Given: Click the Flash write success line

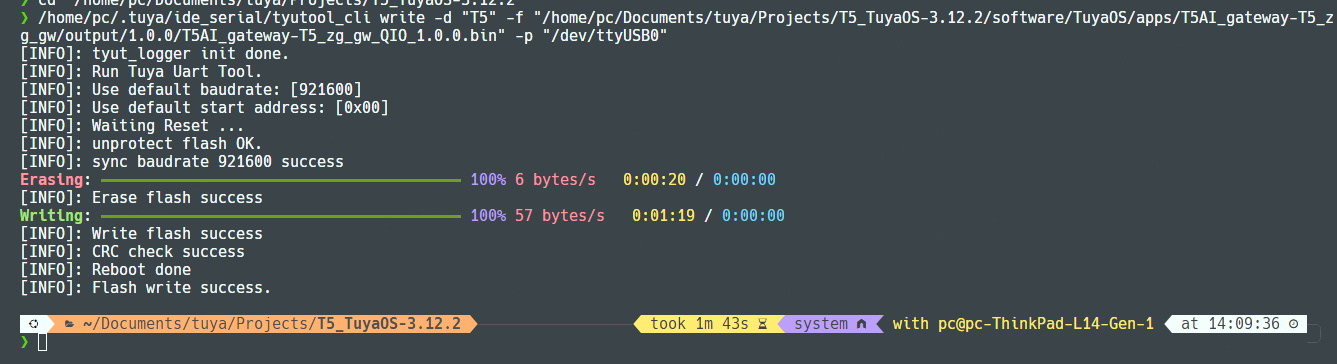Looking at the screenshot, I should click(x=146, y=288).
